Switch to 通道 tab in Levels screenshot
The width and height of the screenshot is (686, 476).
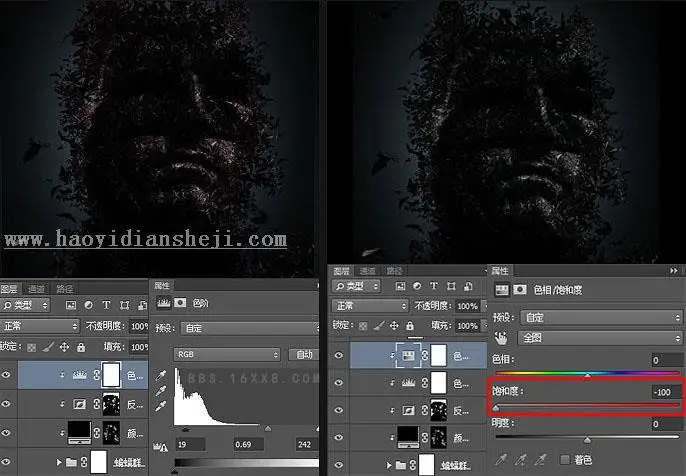tap(36, 289)
